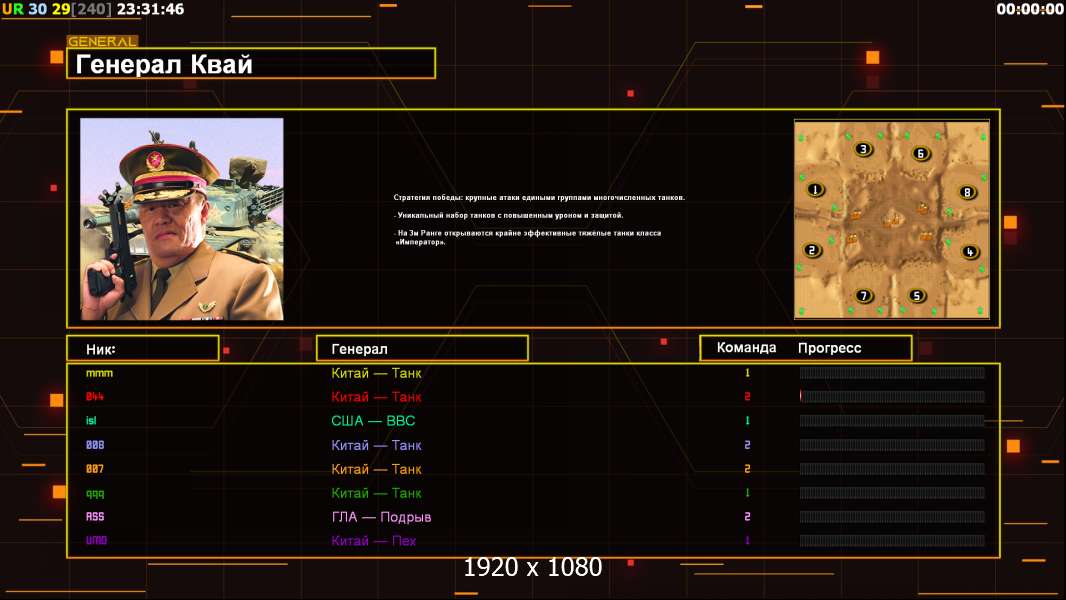Click the «Генерал» column header
Image resolution: width=1066 pixels, height=600 pixels.
(422, 349)
